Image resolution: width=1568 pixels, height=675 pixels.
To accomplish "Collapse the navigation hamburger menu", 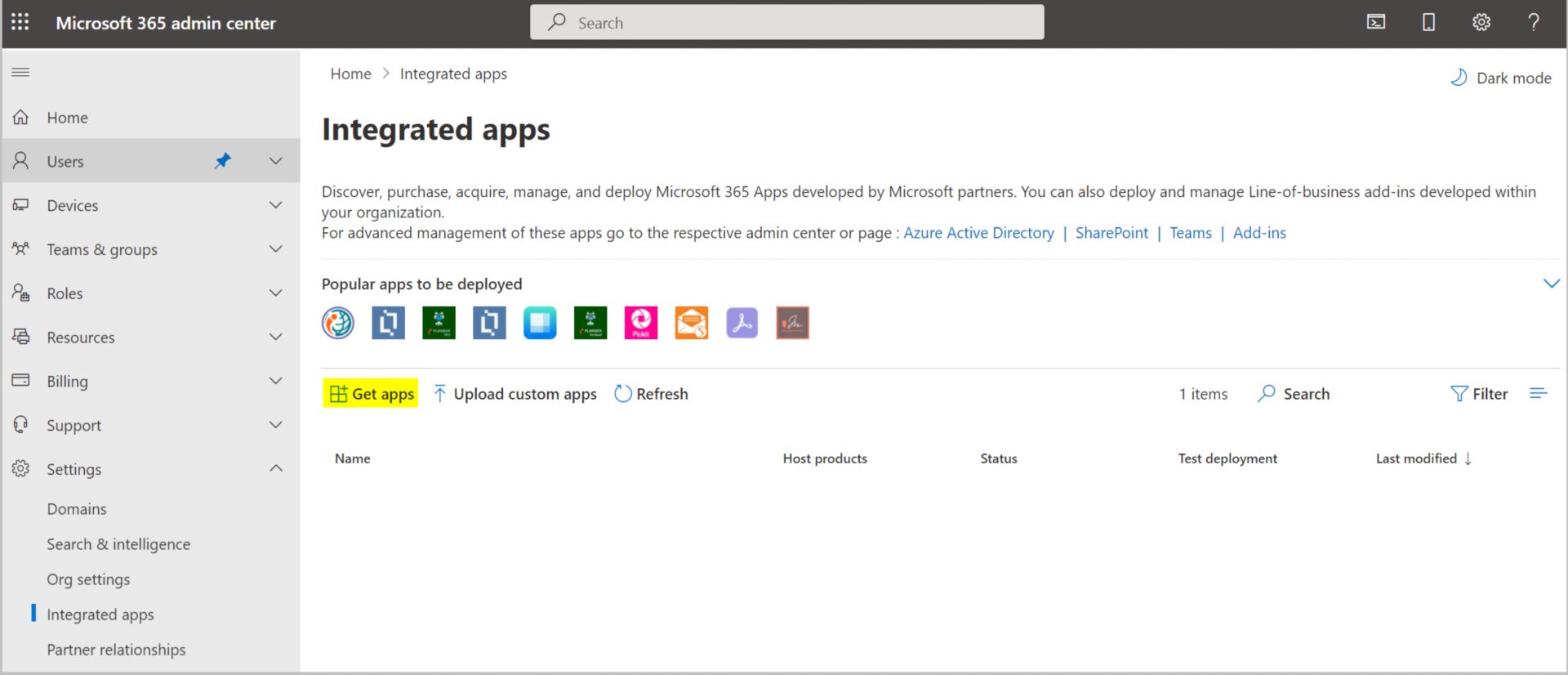I will pos(21,72).
